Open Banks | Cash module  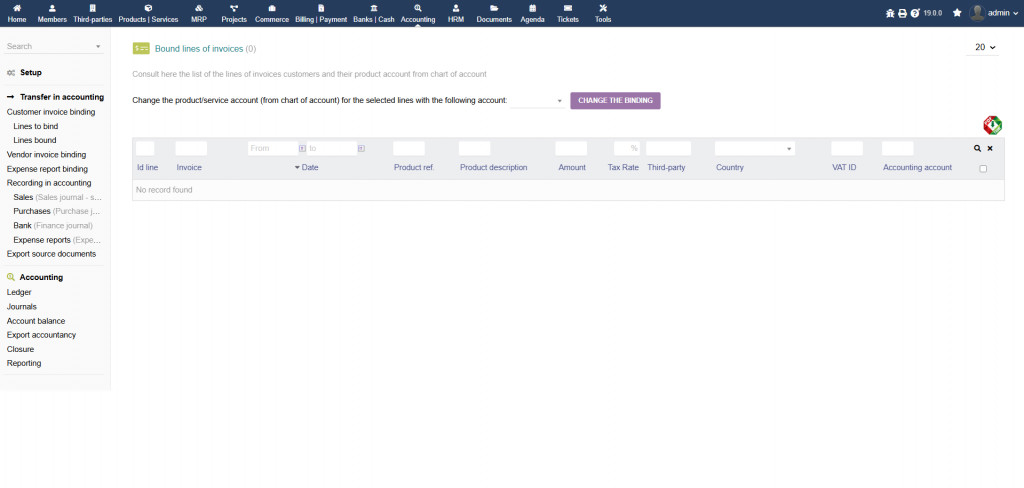pos(374,13)
